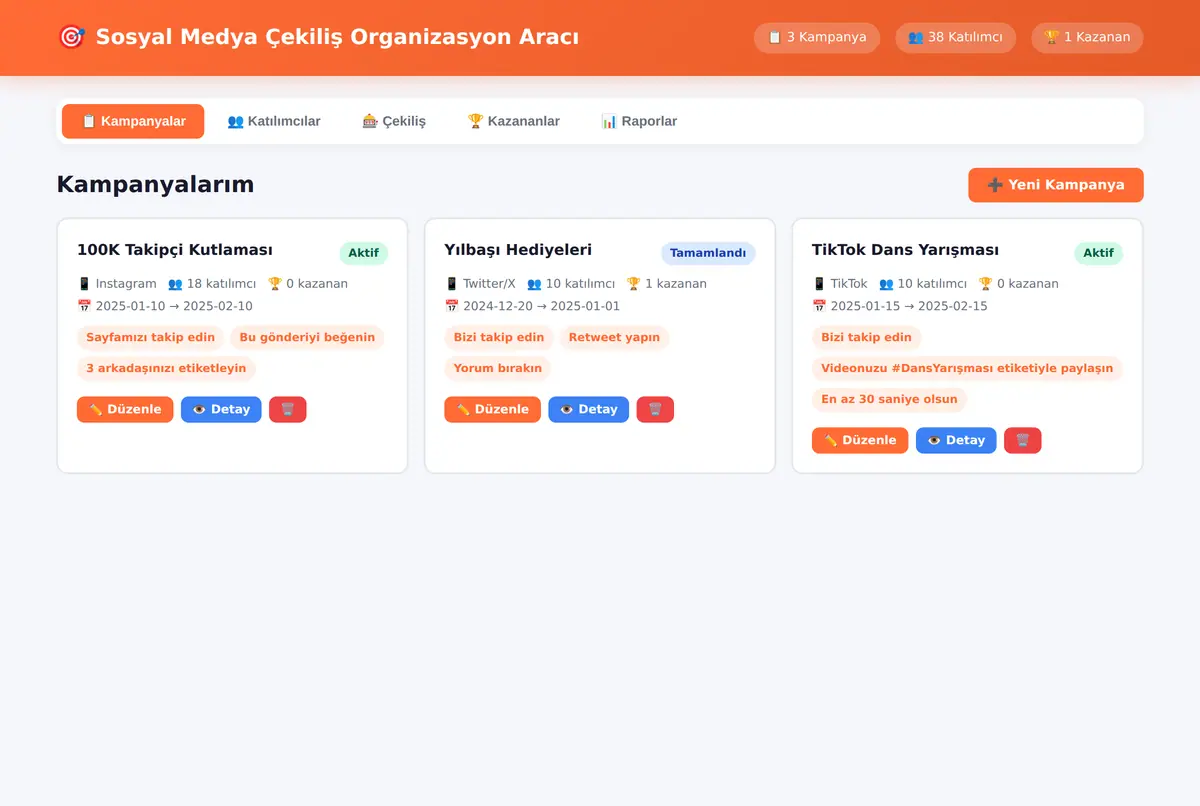Click Bizi takip edin tag in Yılbaşı Hediyeleri

pyautogui.click(x=499, y=338)
